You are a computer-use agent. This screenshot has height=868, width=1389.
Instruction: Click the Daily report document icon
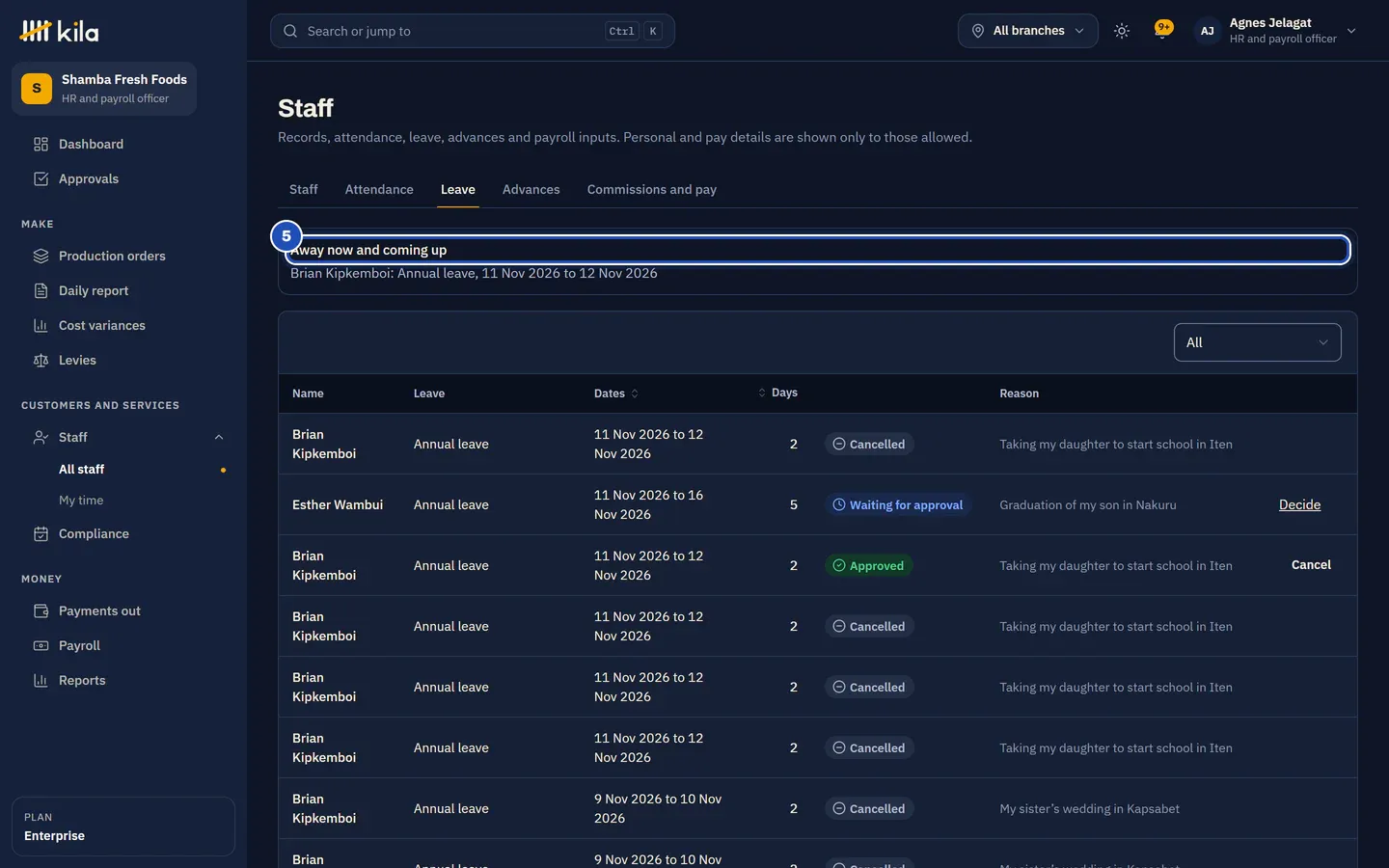tap(41, 291)
